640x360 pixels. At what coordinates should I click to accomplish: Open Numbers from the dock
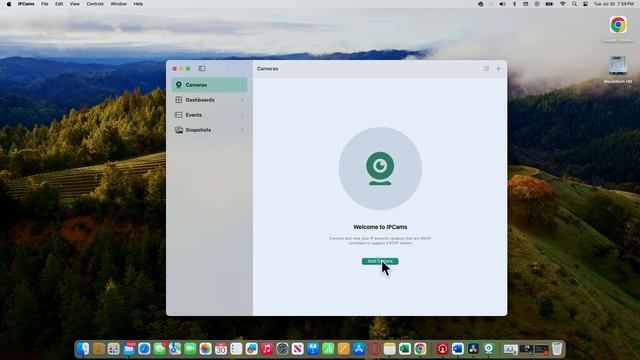coord(328,349)
